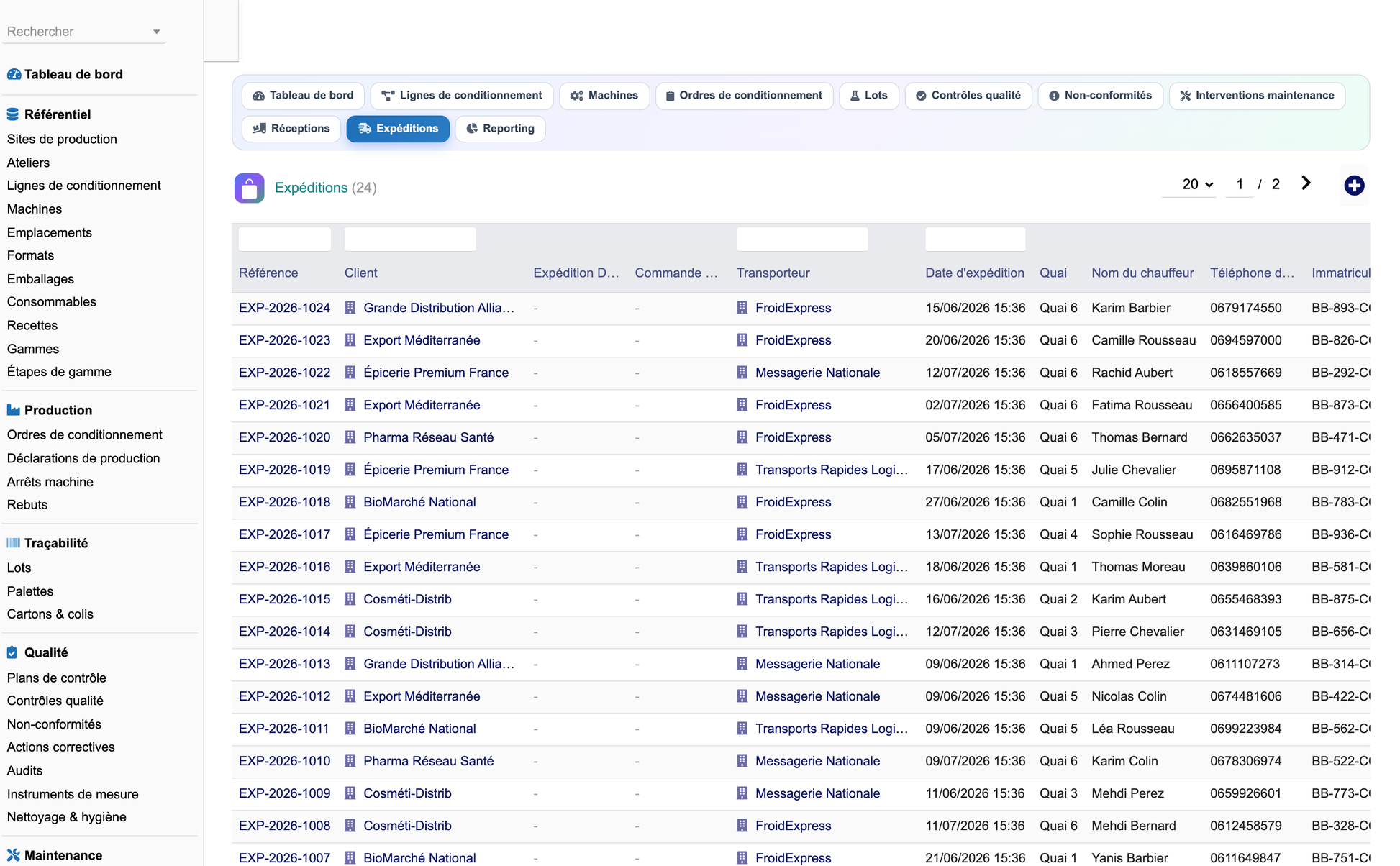This screenshot has width=1400, height=866.
Task: Click the Maintenance tools icon
Action: pos(13,855)
